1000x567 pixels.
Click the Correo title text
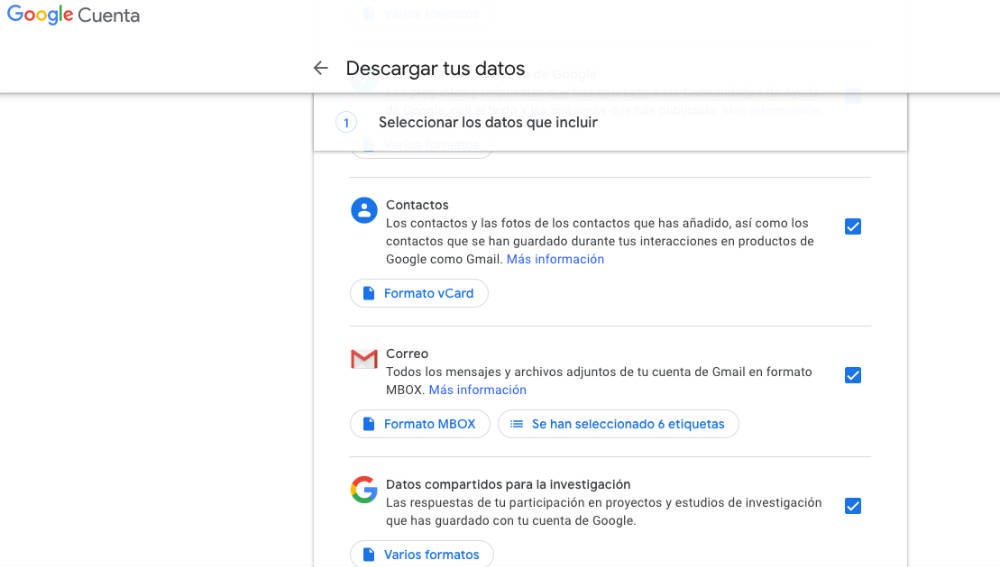pyautogui.click(x=407, y=353)
